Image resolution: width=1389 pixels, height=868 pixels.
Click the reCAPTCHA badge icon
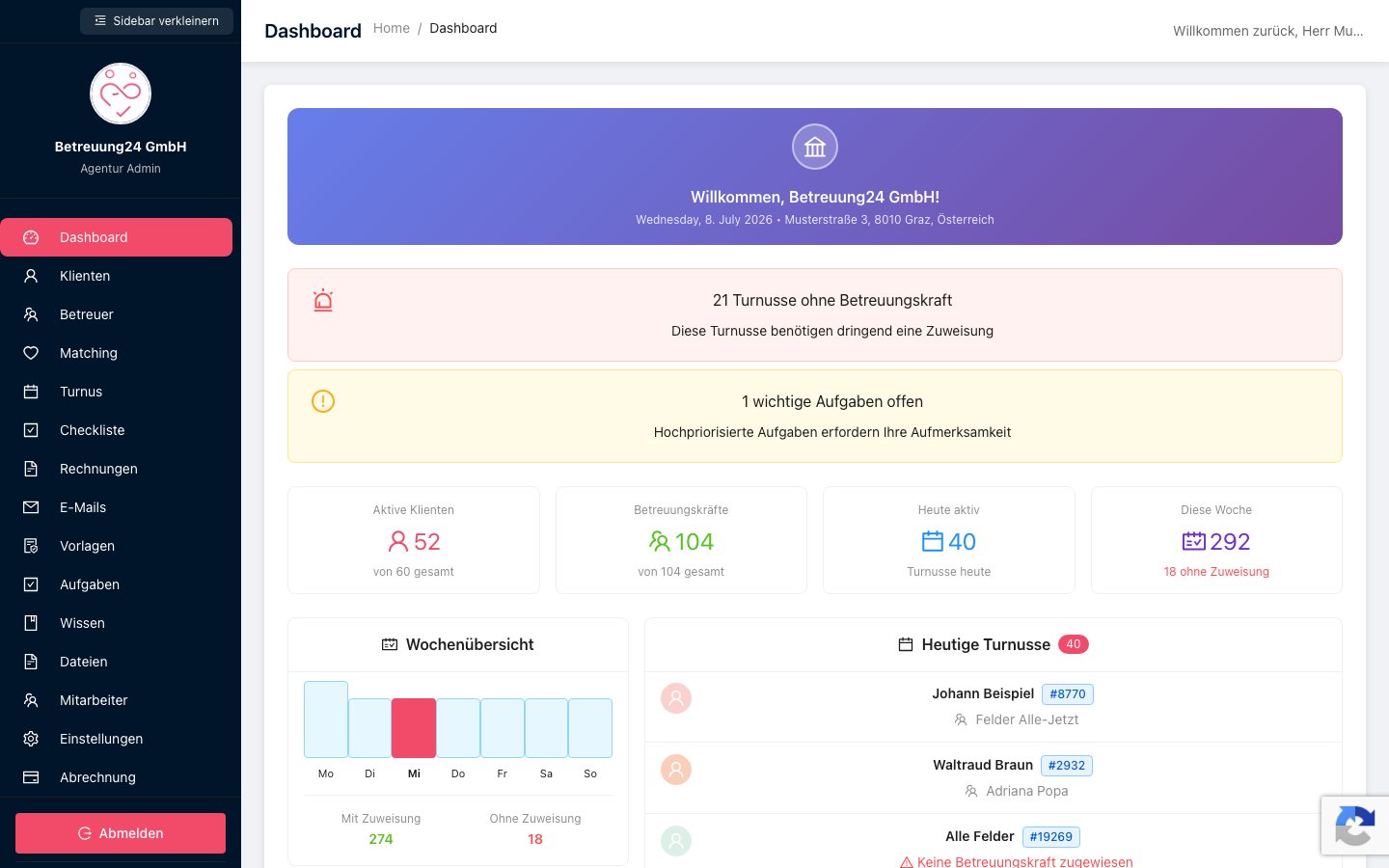point(1355,825)
